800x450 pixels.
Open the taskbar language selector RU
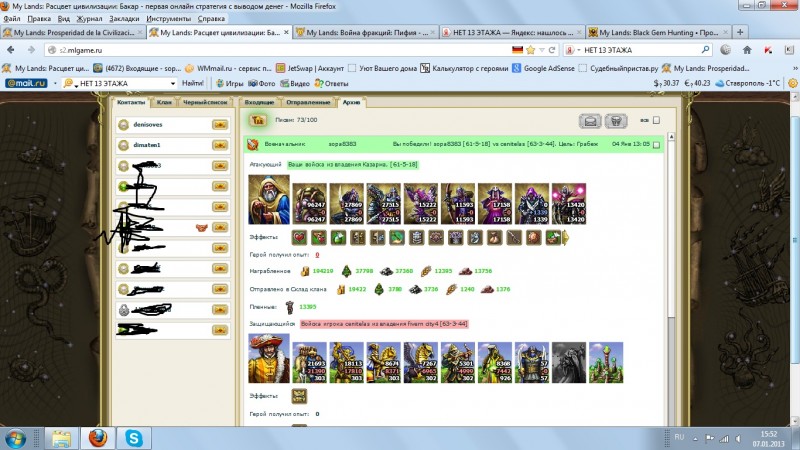(677, 437)
